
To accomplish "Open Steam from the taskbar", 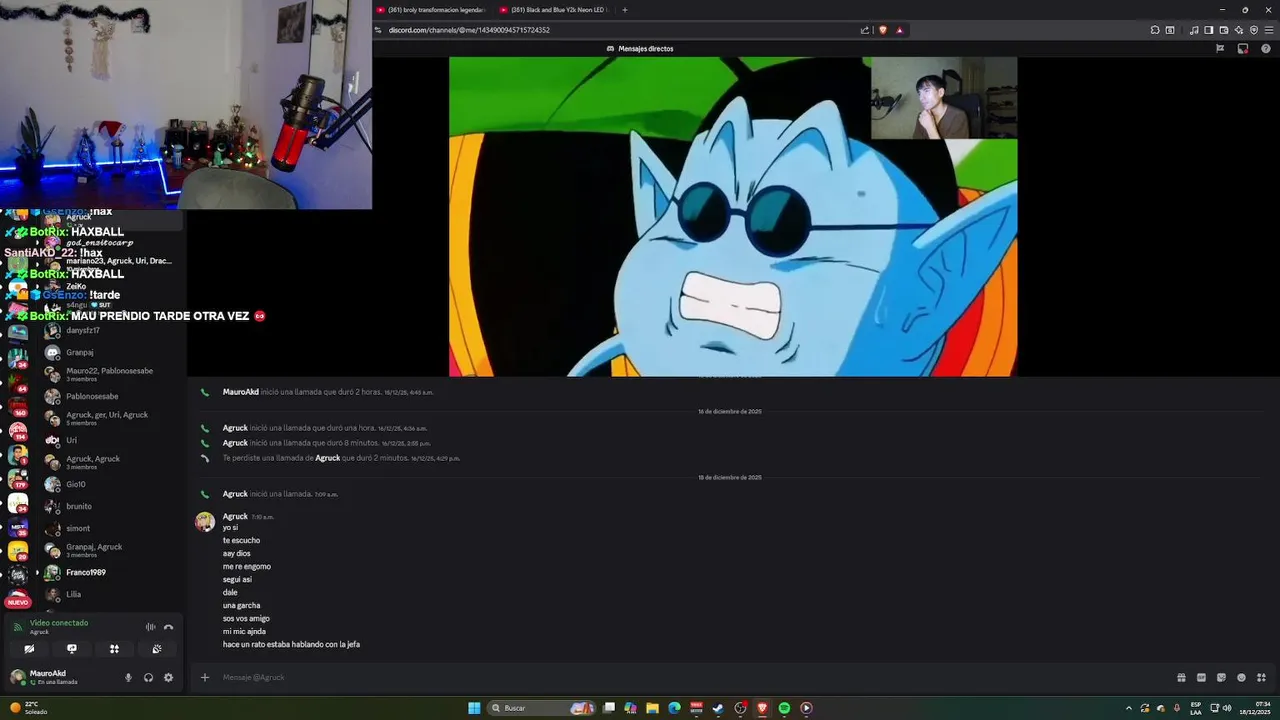I will 718,708.
